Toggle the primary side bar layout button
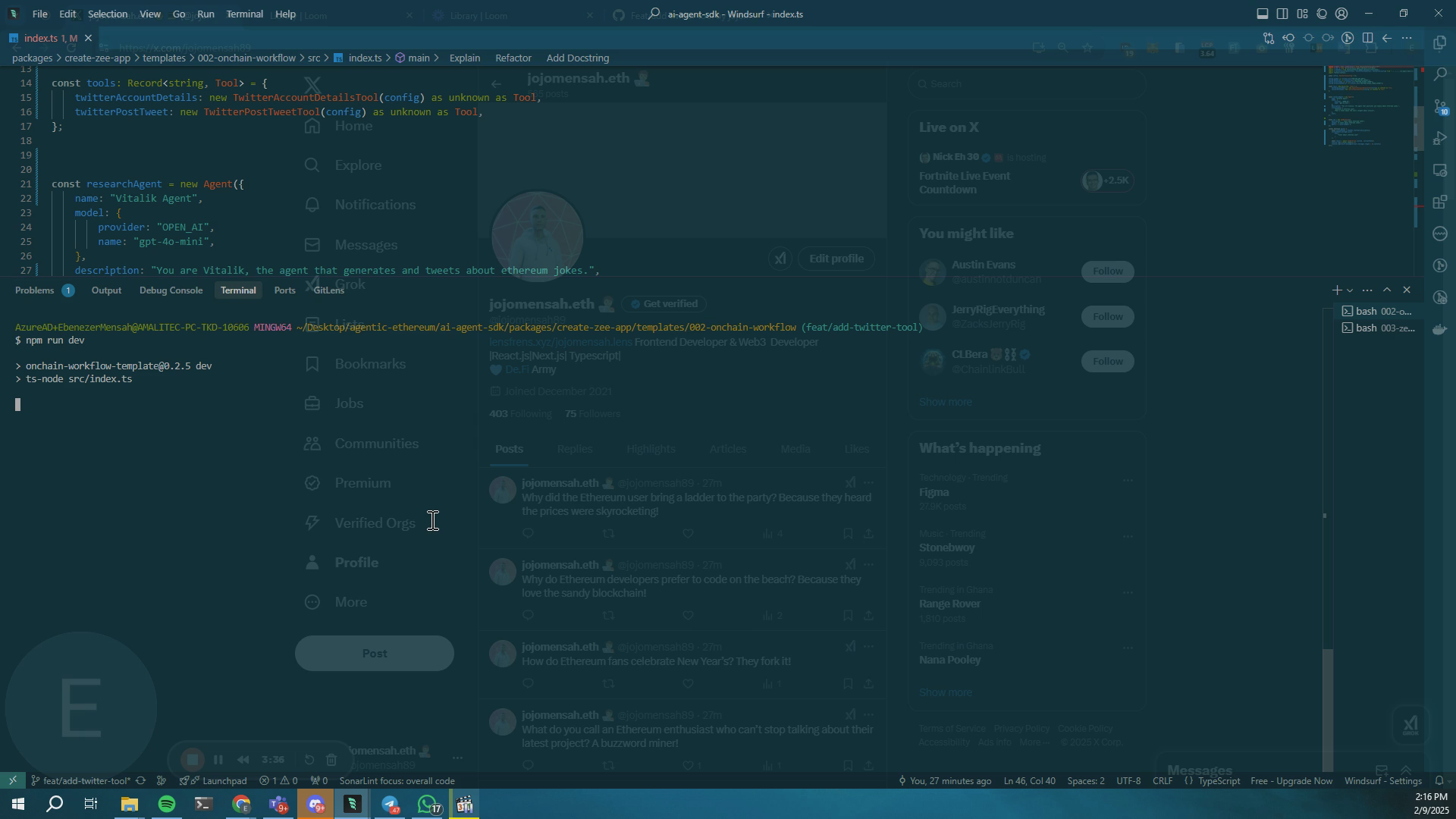Viewport: 1456px width, 819px height. [1282, 14]
